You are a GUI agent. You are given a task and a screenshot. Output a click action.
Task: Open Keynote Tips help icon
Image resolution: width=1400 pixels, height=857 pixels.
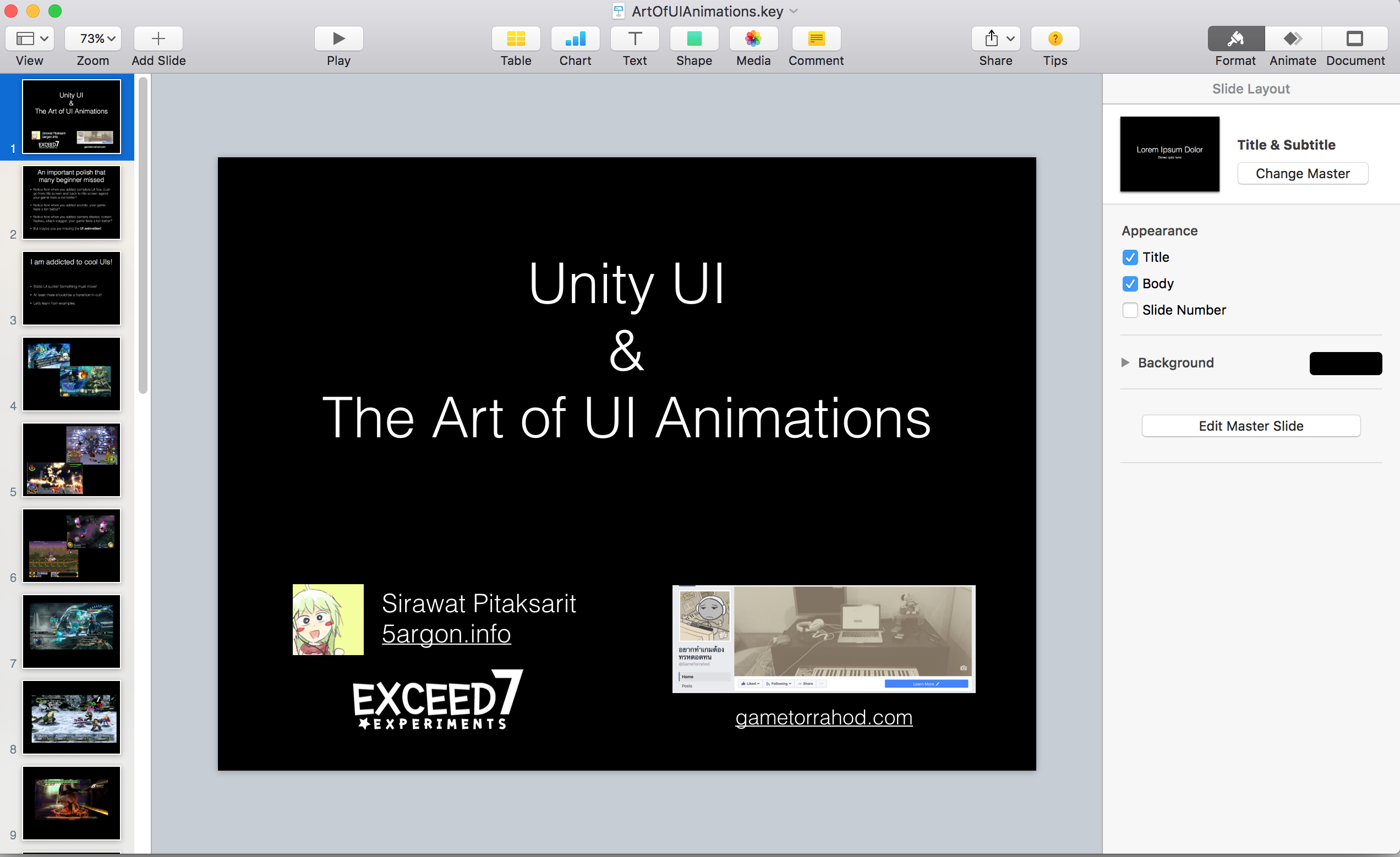1054,39
